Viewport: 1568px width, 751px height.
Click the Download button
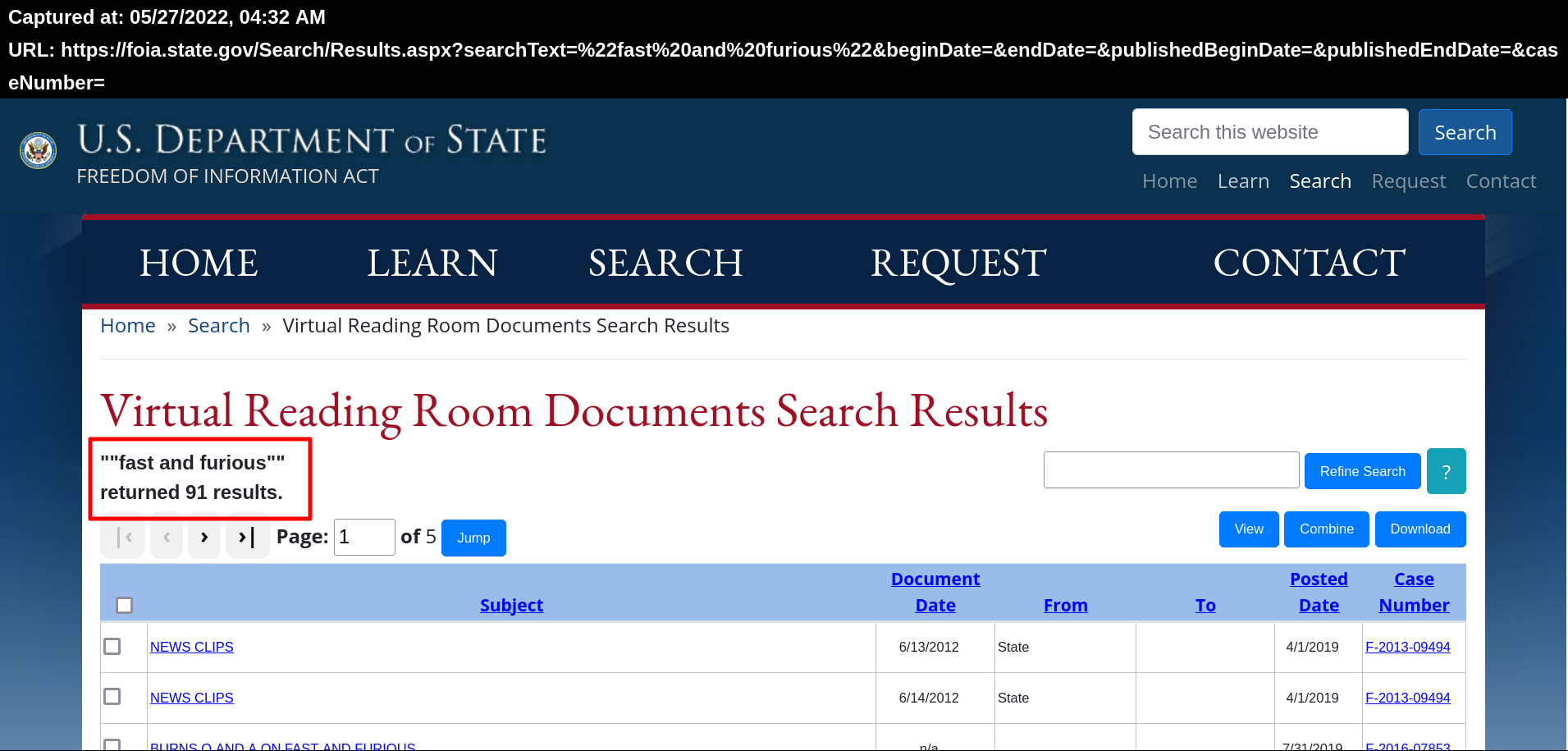(1420, 529)
